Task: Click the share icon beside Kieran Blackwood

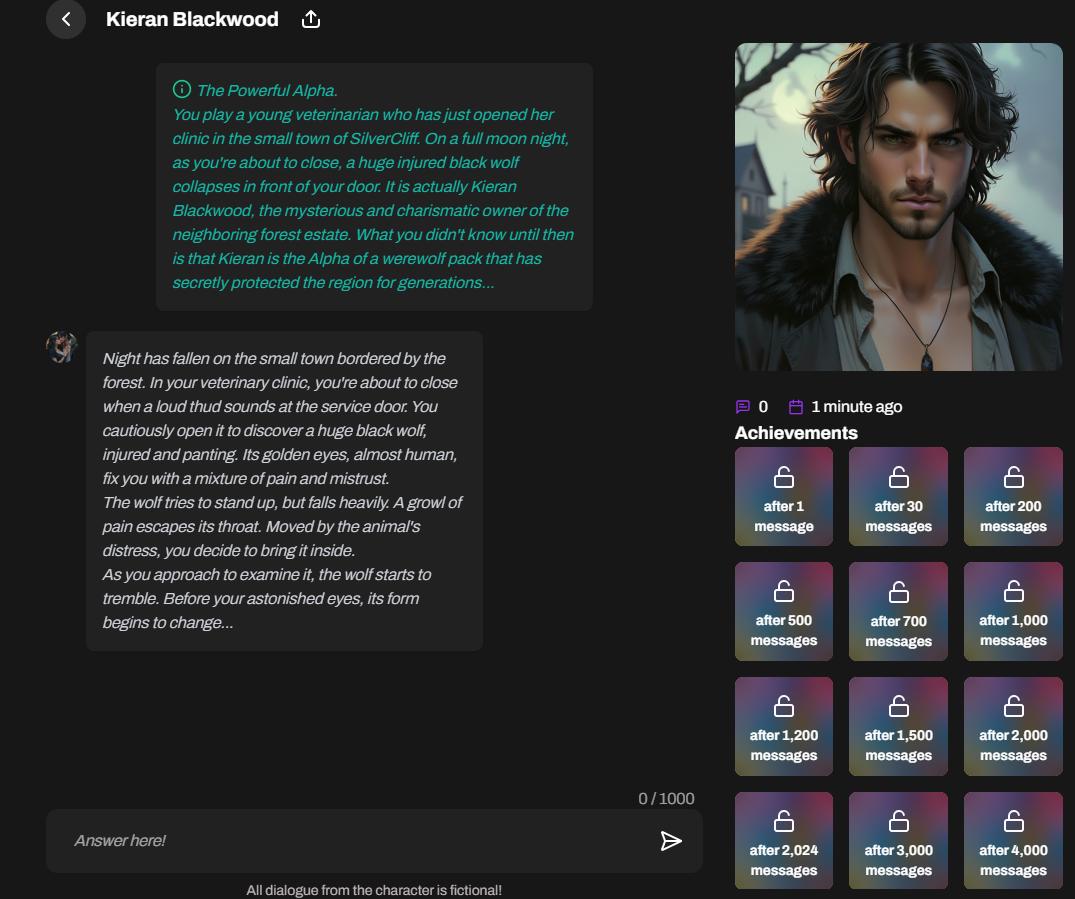Action: point(311,19)
